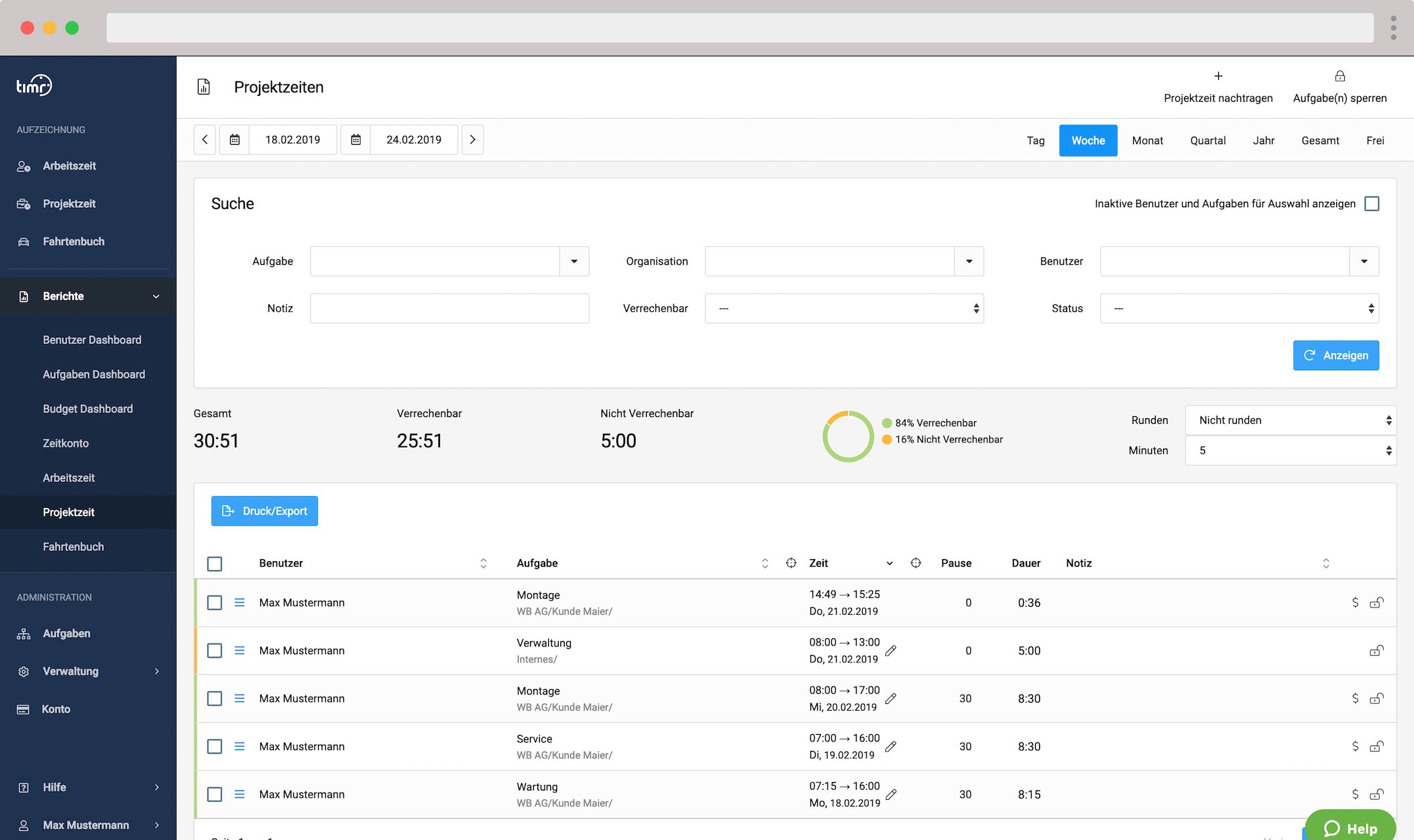
Task: Check the Wartung row checkbox
Action: 215,794
